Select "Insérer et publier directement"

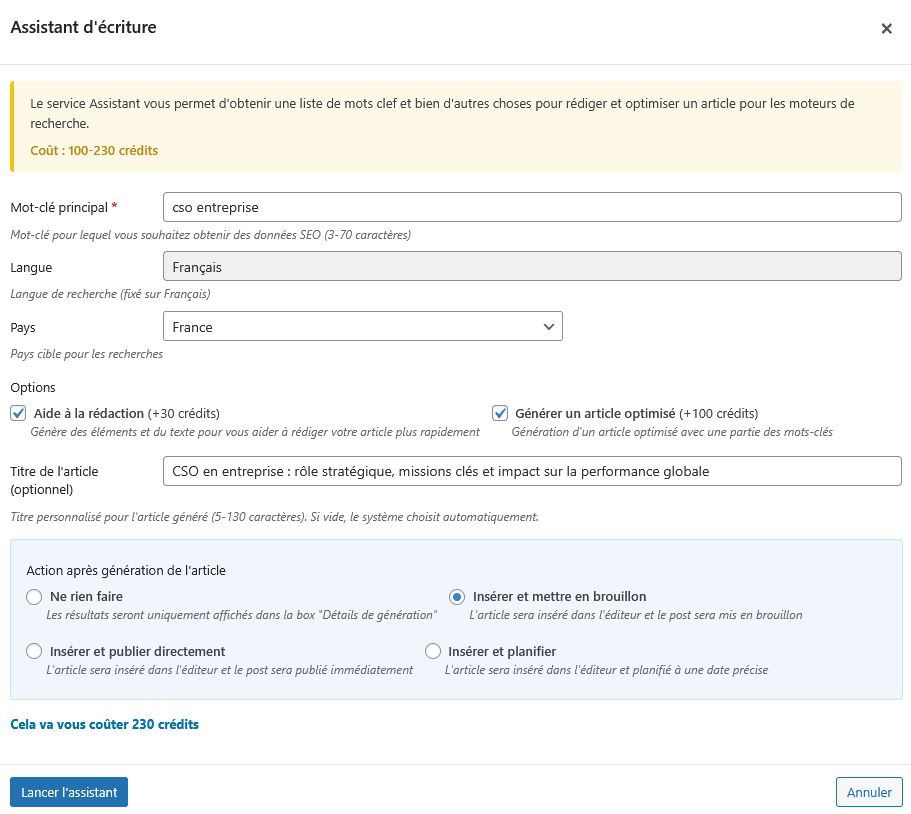tap(34, 651)
